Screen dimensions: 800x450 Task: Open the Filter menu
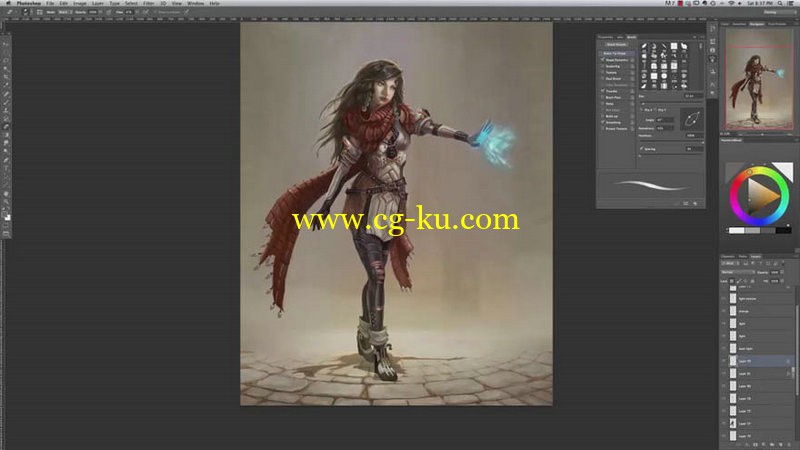148,3
